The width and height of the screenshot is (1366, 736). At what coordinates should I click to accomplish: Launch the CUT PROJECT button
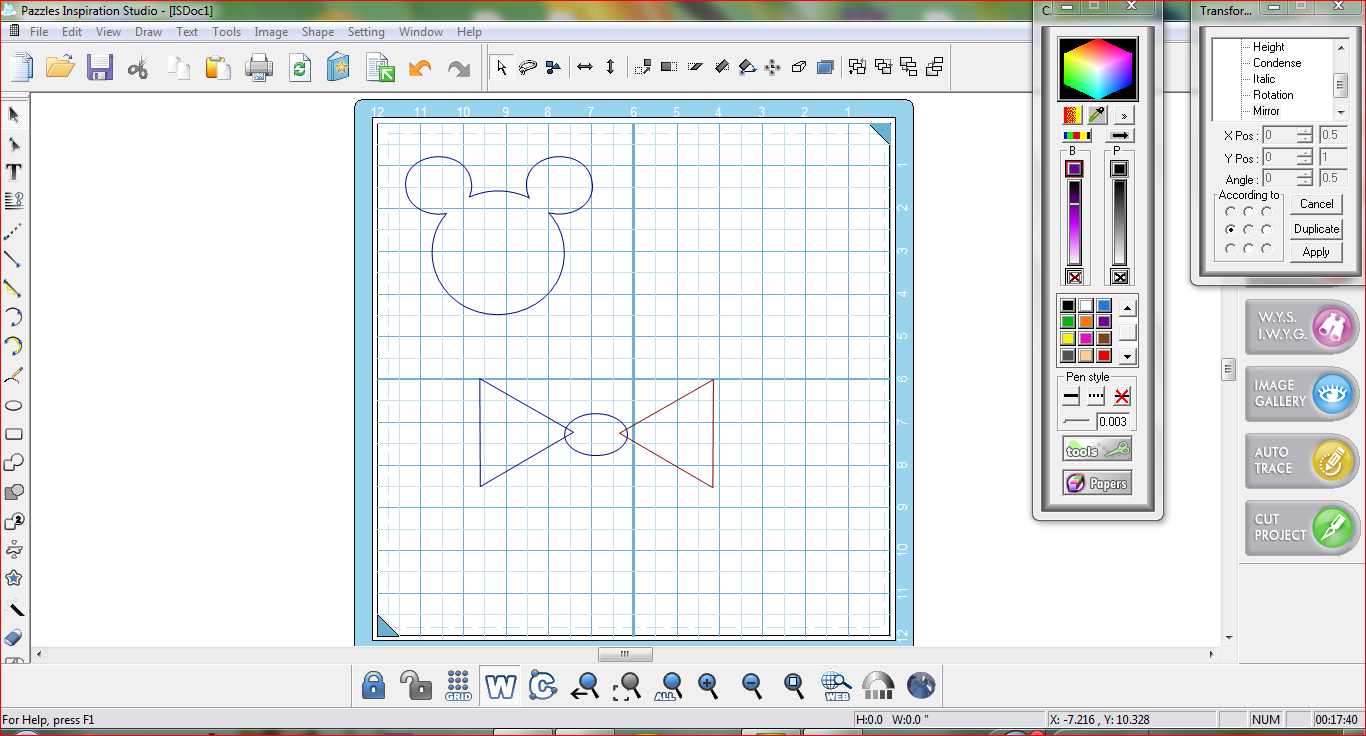click(x=1302, y=527)
